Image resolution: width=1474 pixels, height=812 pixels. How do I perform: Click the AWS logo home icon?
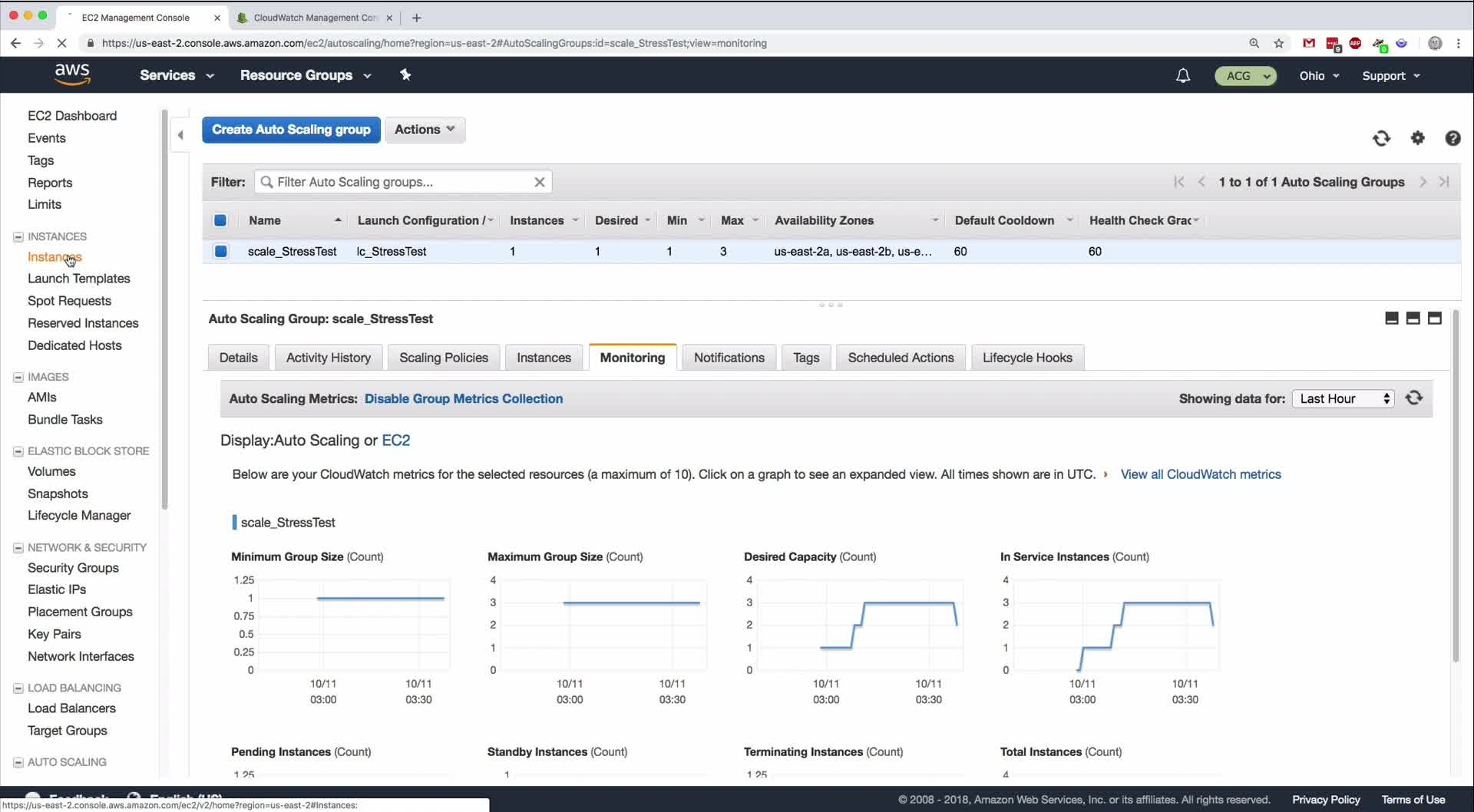tap(72, 74)
